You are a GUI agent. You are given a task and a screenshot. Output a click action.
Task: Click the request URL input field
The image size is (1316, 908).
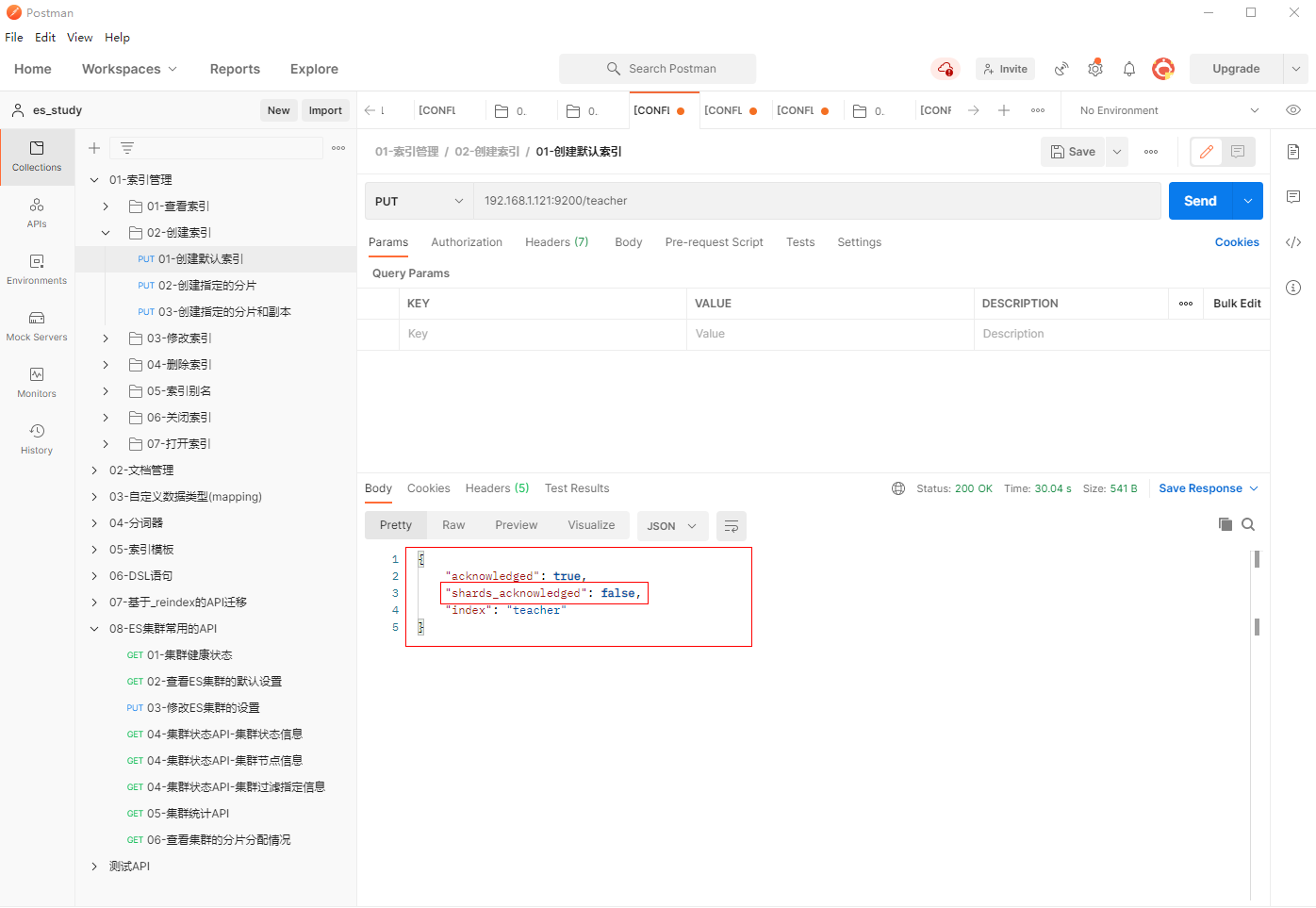[x=815, y=201]
